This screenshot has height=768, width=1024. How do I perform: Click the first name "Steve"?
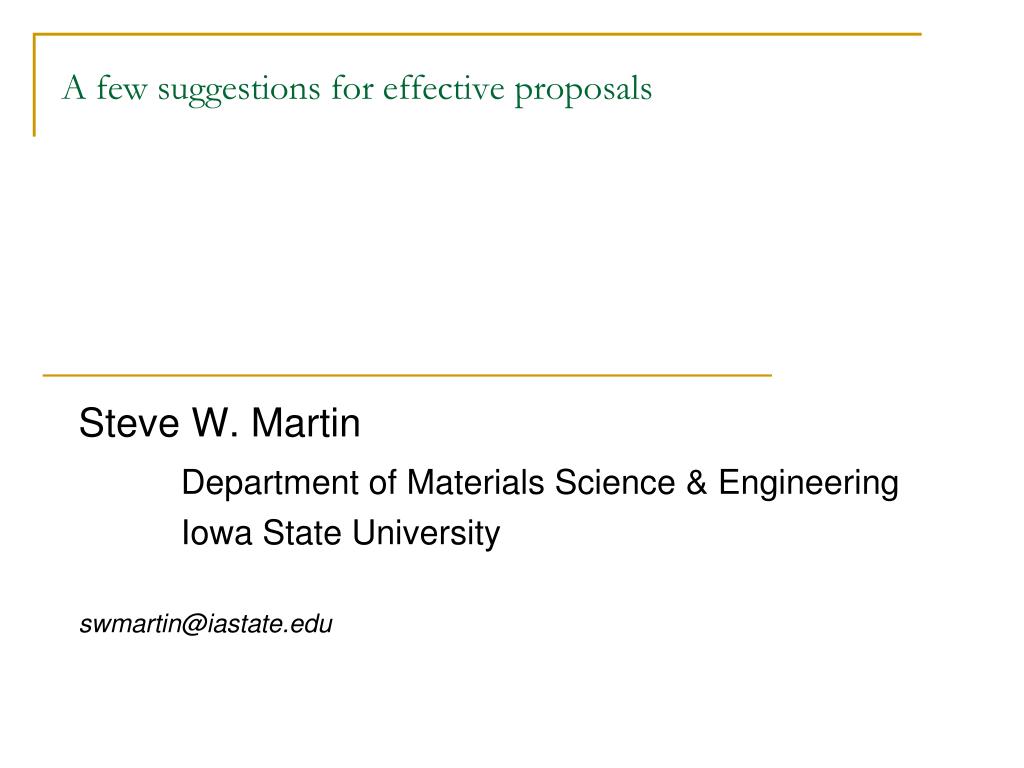pos(129,423)
